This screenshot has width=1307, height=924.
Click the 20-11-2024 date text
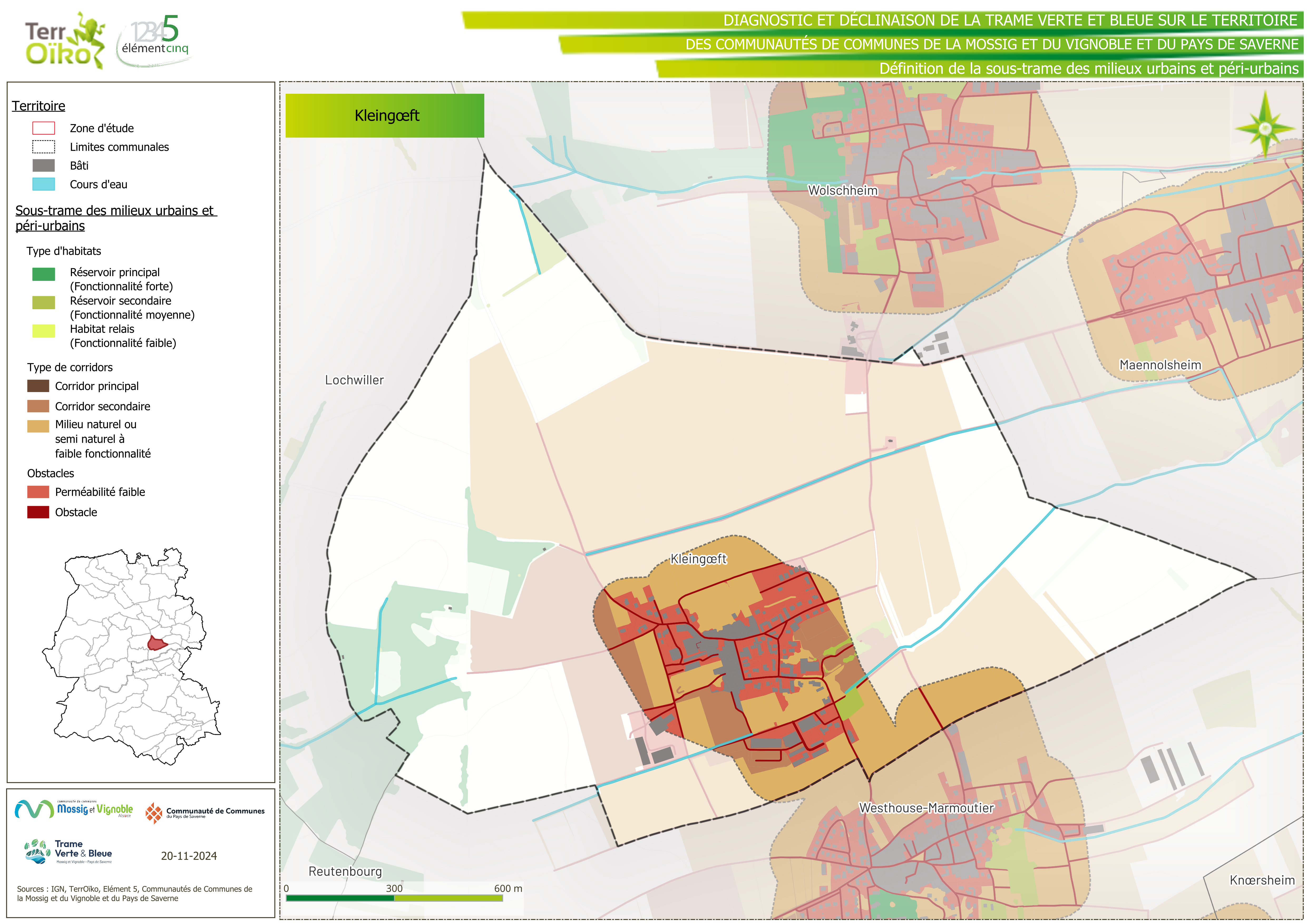coord(188,856)
